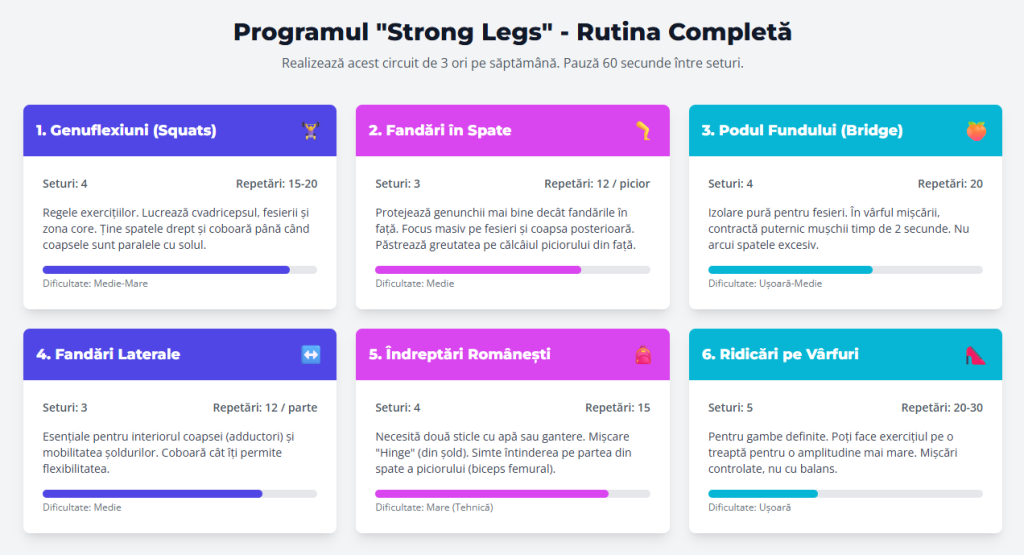The height and width of the screenshot is (555, 1024).
Task: Click the Squats Medie-Mare difficulty bar
Action: coord(180,270)
